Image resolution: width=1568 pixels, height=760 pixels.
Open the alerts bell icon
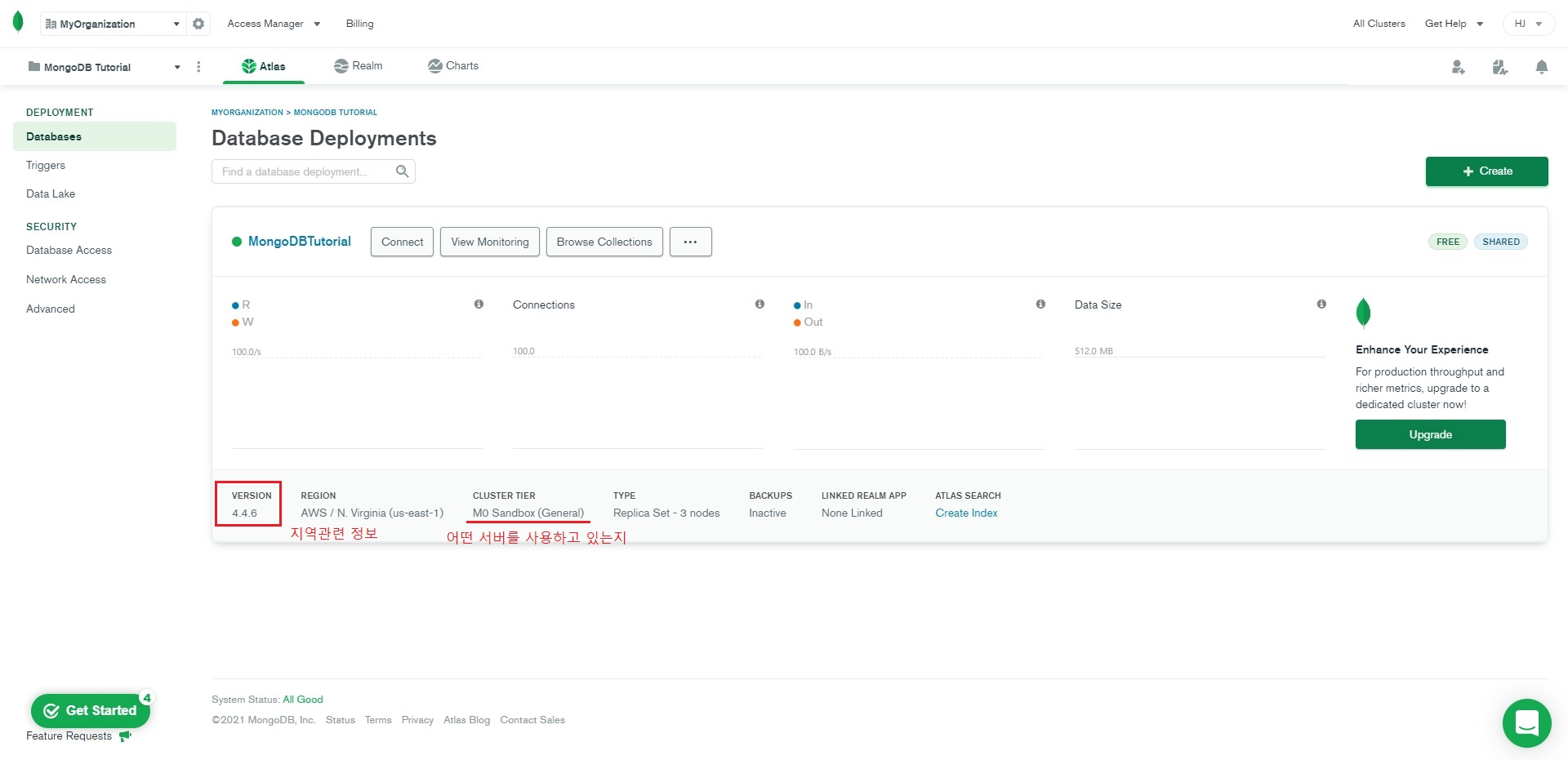[1541, 67]
